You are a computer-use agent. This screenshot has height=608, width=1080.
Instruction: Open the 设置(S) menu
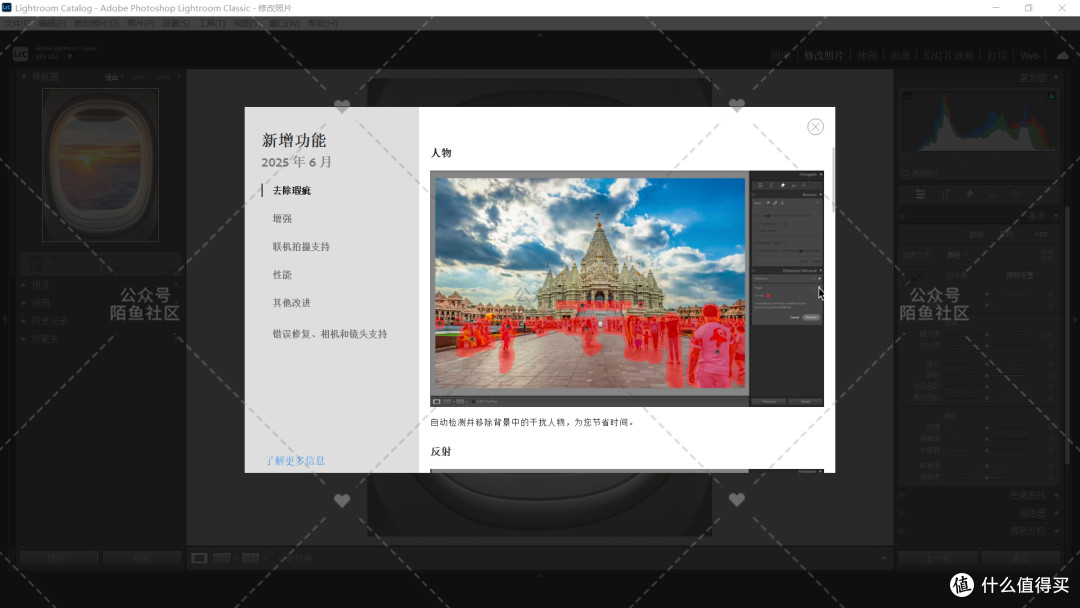coord(176,23)
